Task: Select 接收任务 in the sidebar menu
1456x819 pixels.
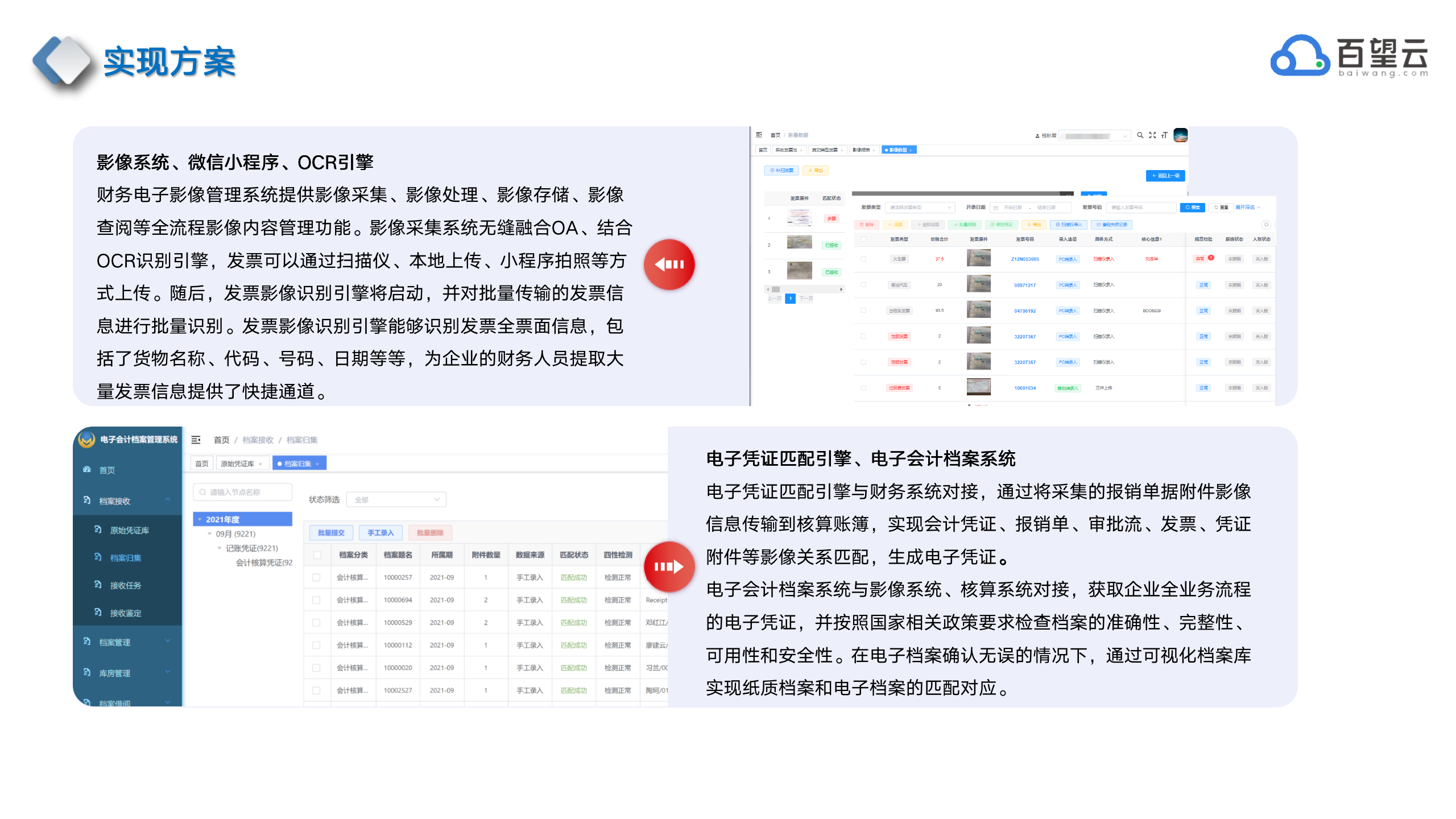Action: point(125,585)
